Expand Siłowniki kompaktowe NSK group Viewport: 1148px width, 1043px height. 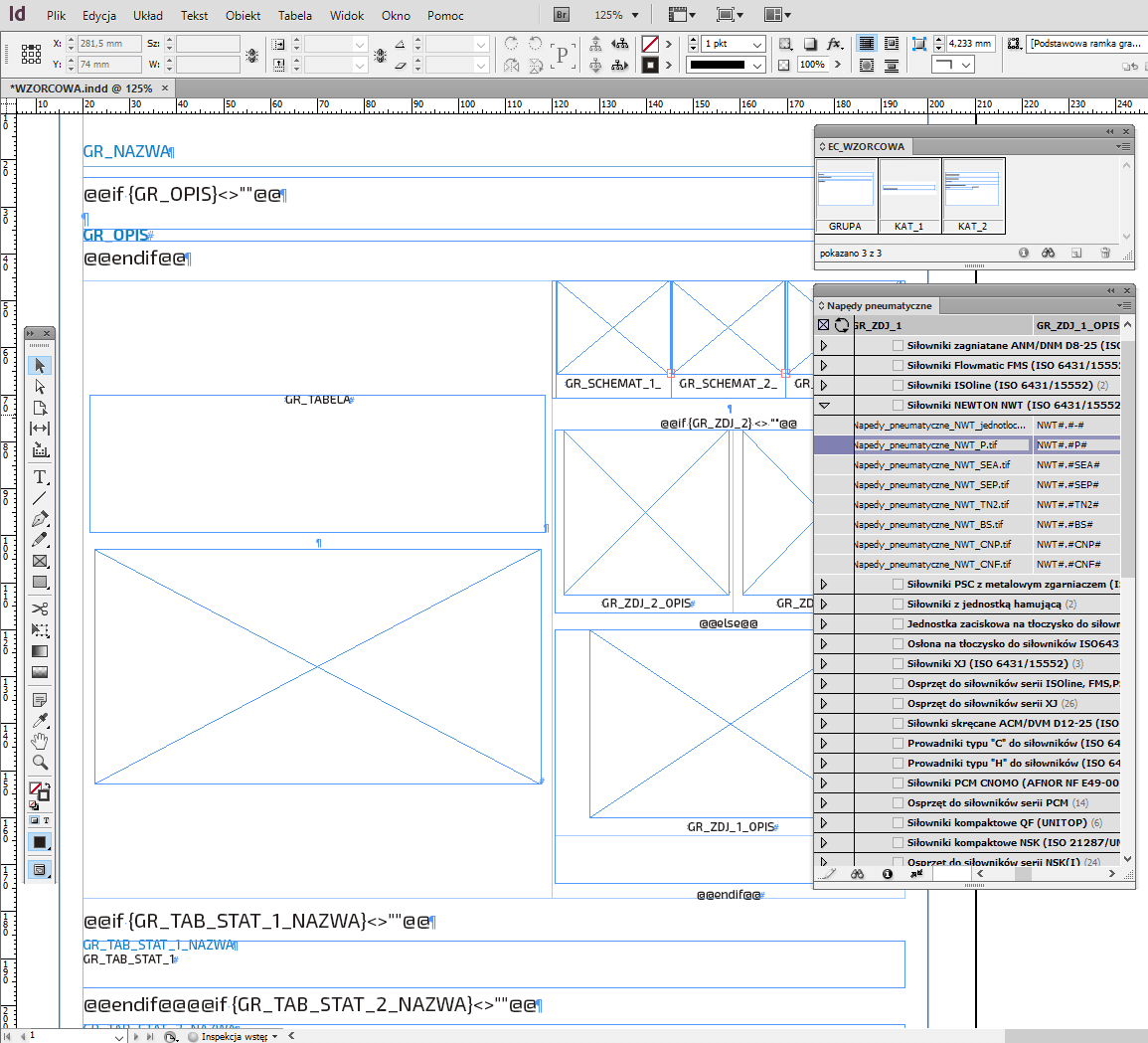[x=824, y=842]
